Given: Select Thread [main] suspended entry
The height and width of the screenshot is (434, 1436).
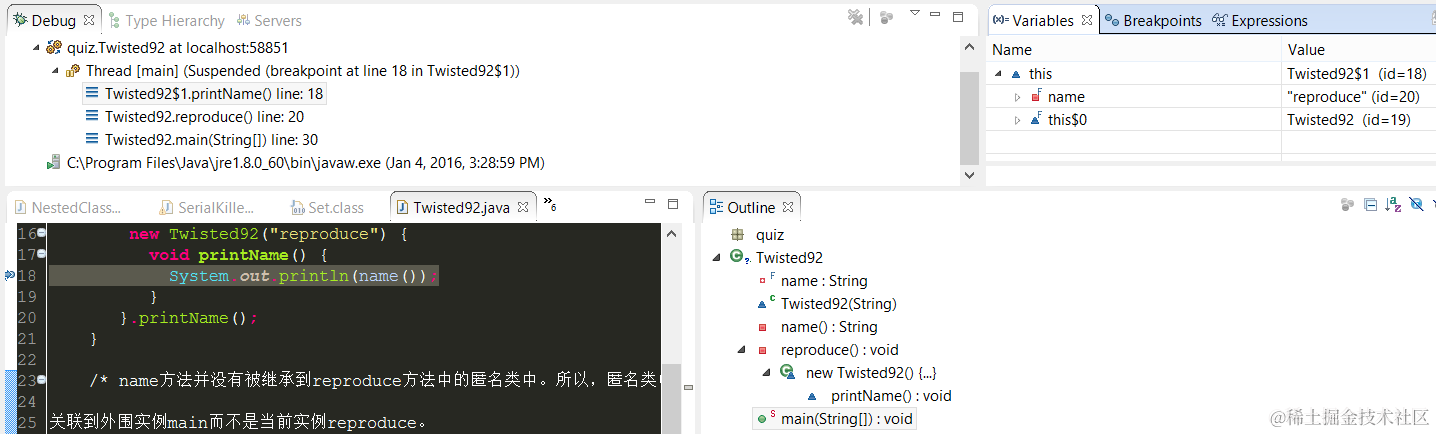Looking at the screenshot, I should tap(292, 70).
